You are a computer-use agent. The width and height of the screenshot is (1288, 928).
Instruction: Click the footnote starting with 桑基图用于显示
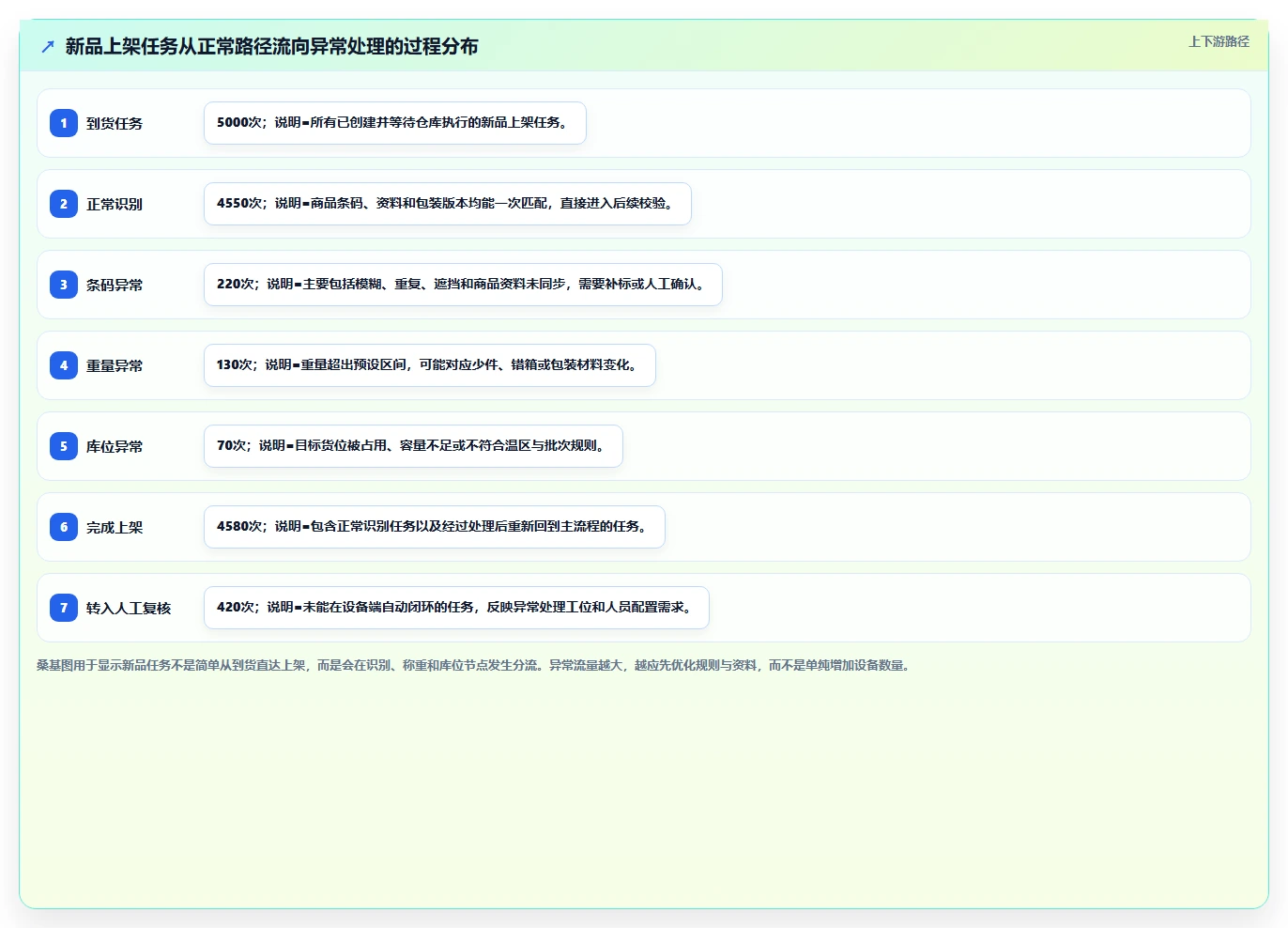click(x=473, y=665)
